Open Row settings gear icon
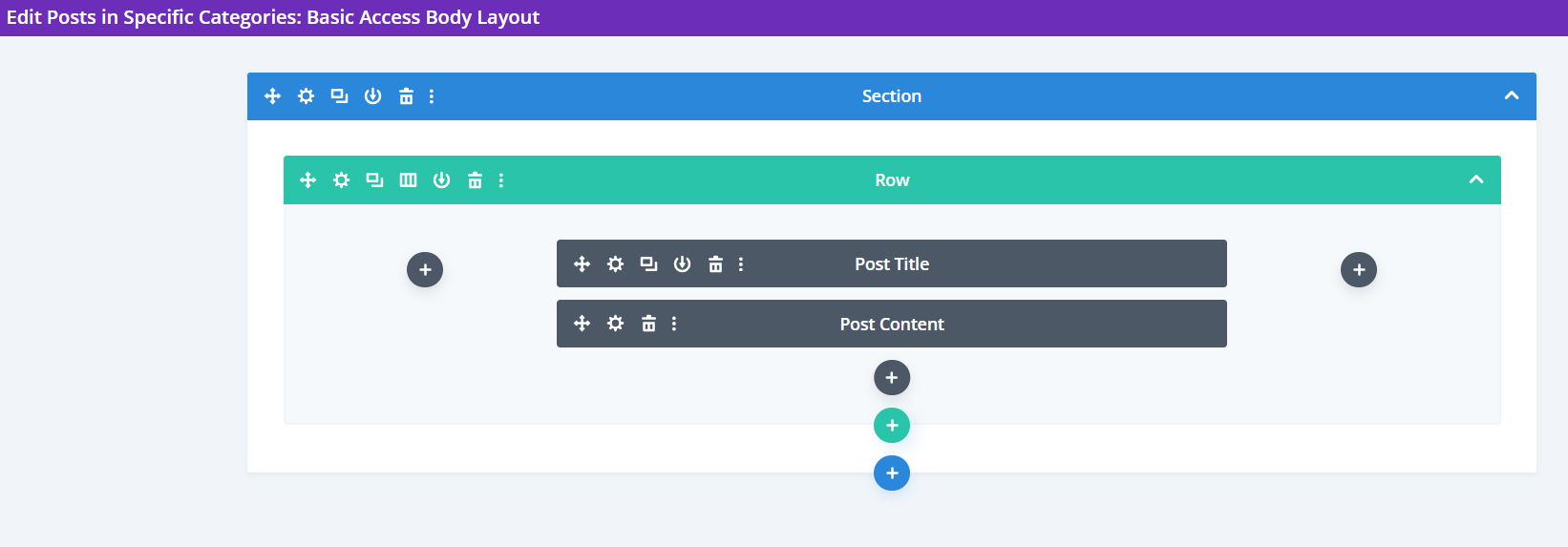Screen dimensions: 1568x547 click(x=341, y=180)
